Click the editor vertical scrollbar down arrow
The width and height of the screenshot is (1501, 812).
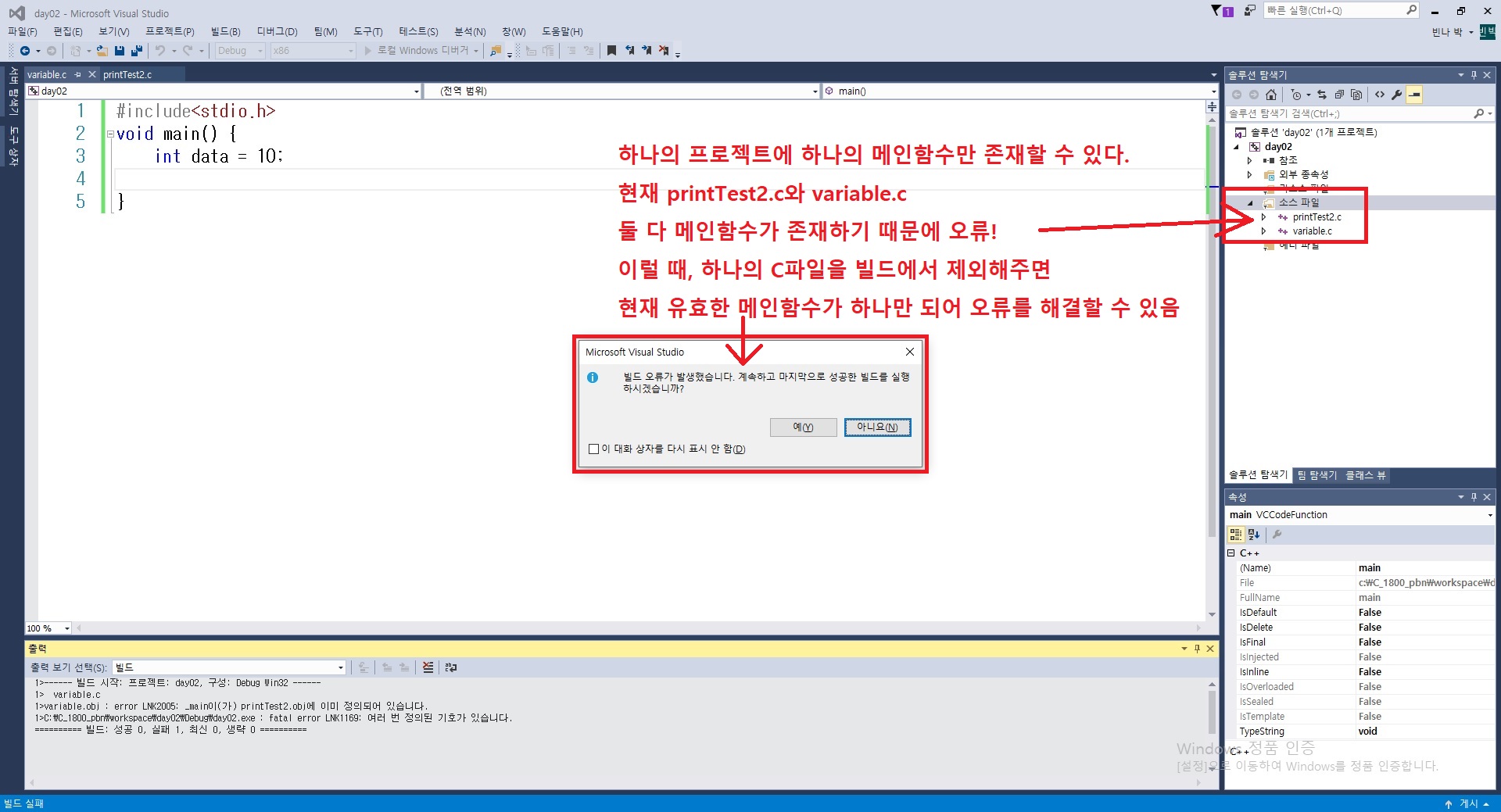(x=1212, y=615)
